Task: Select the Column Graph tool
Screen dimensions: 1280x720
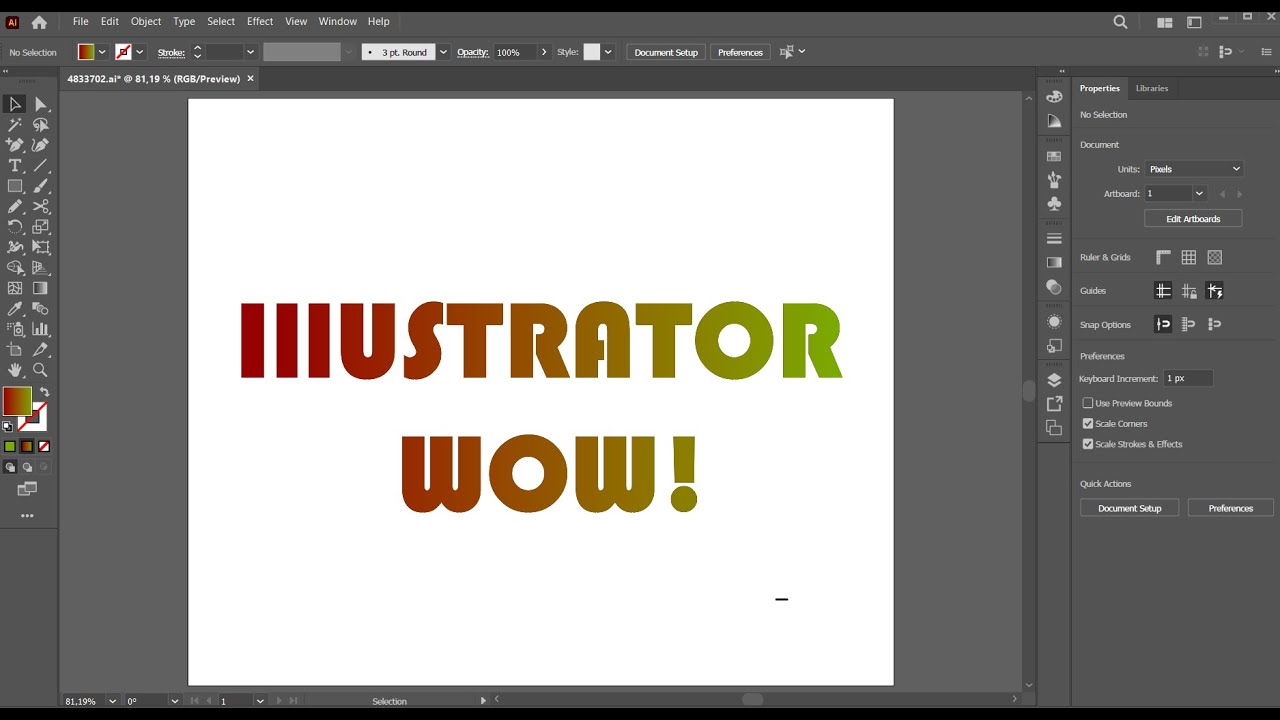Action: (41, 329)
